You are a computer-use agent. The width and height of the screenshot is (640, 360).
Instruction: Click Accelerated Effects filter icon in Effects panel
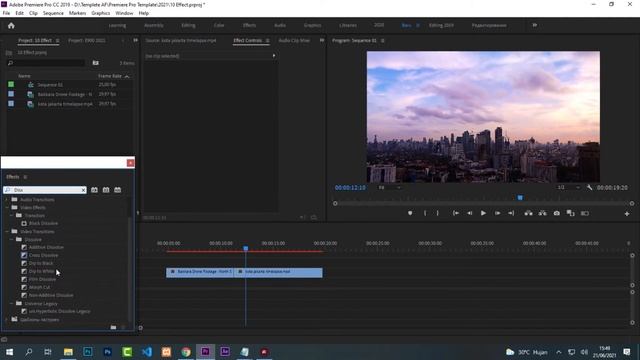tap(94, 190)
